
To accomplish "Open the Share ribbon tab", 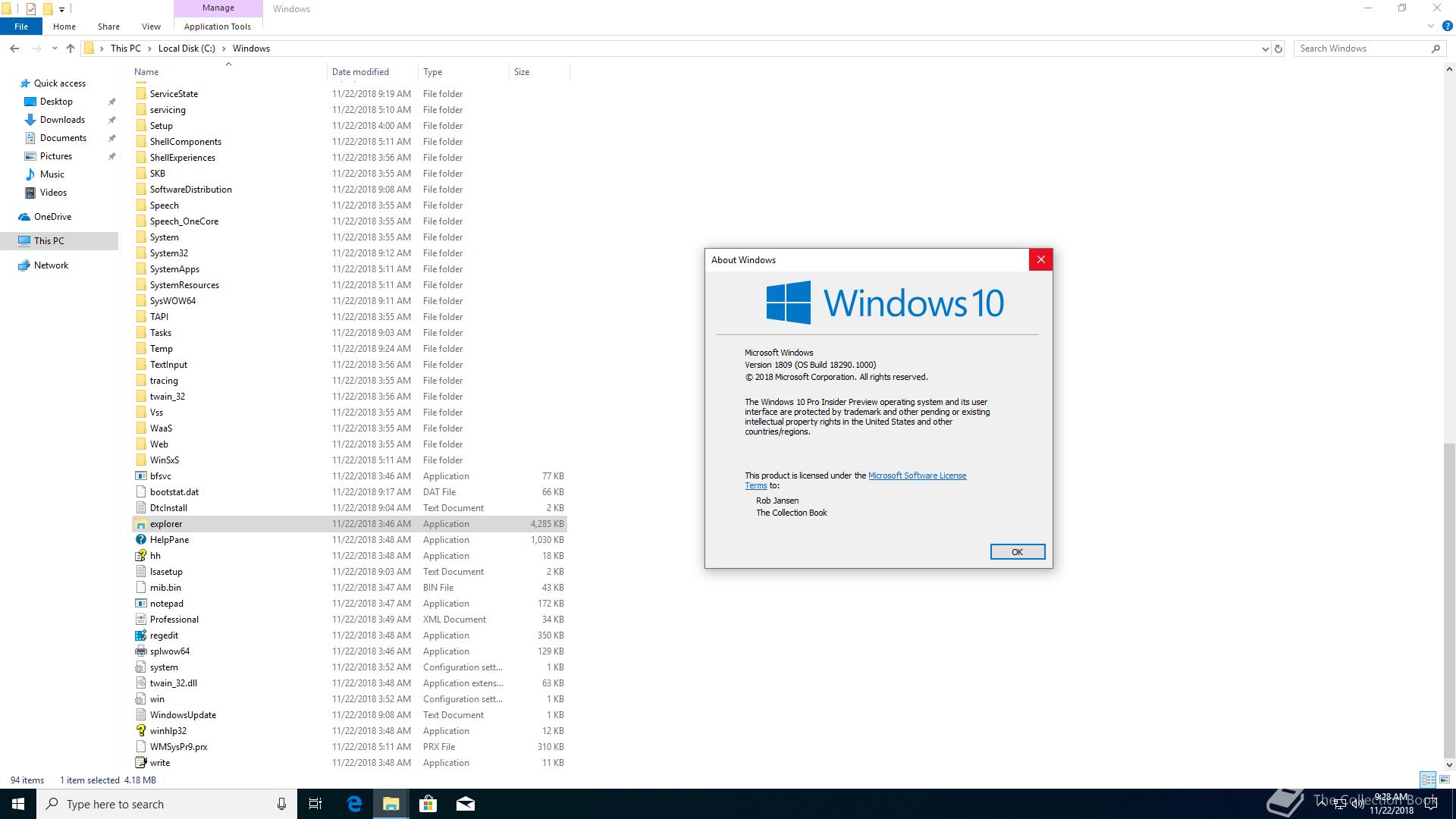I will click(108, 27).
